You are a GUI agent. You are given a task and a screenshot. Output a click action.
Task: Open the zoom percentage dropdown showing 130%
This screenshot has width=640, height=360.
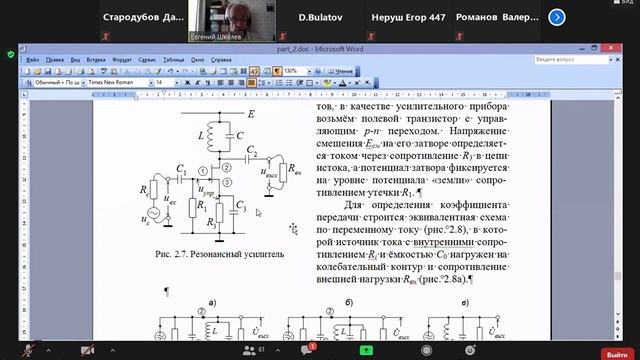tap(309, 71)
